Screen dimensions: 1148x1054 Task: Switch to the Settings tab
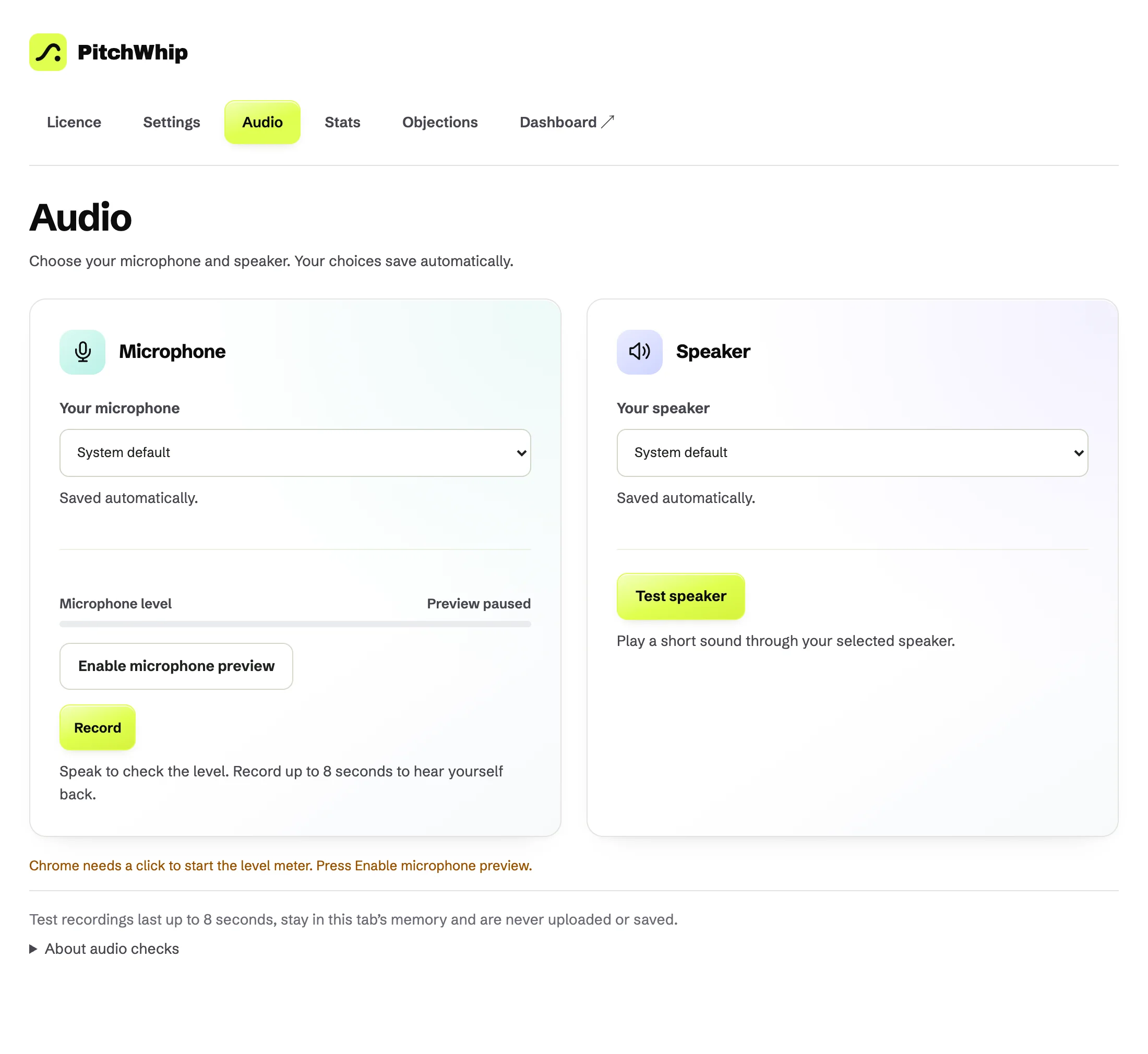click(172, 122)
